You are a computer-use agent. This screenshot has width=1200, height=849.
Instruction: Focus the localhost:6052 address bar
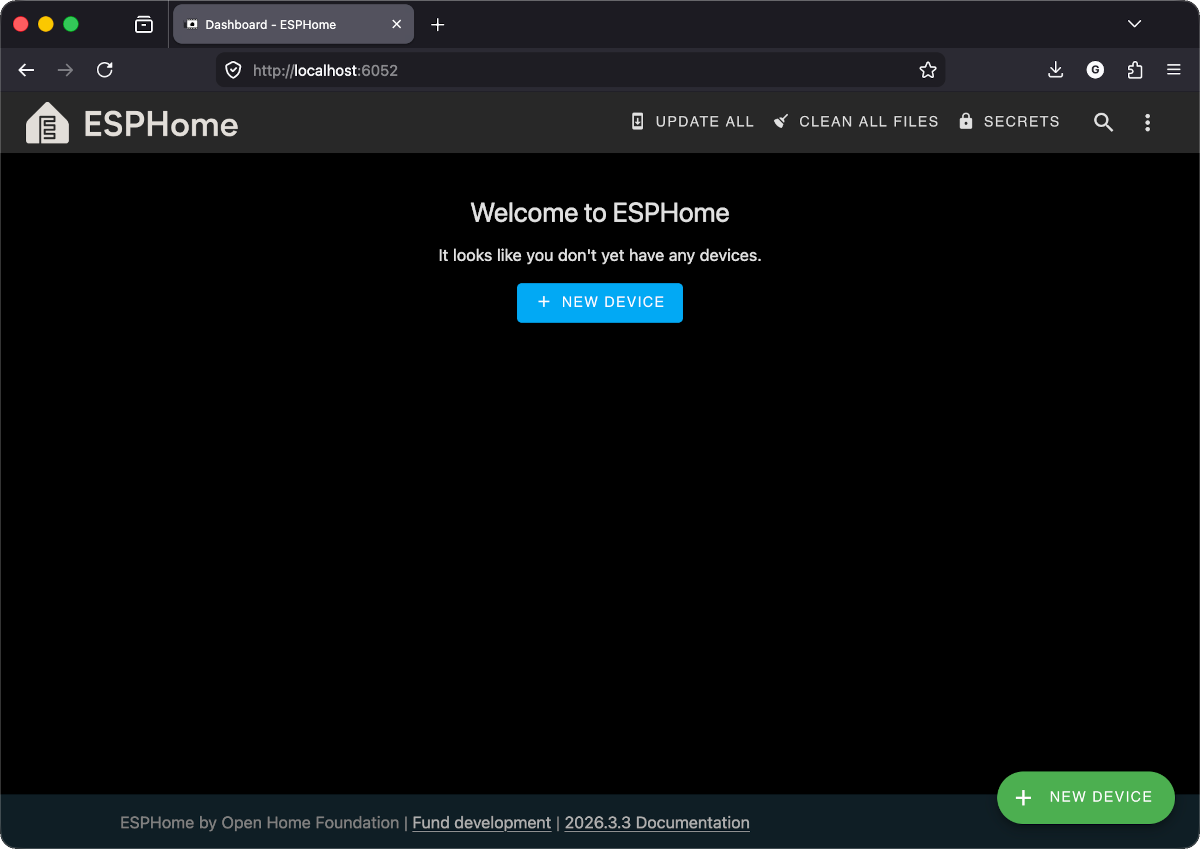coord(580,70)
